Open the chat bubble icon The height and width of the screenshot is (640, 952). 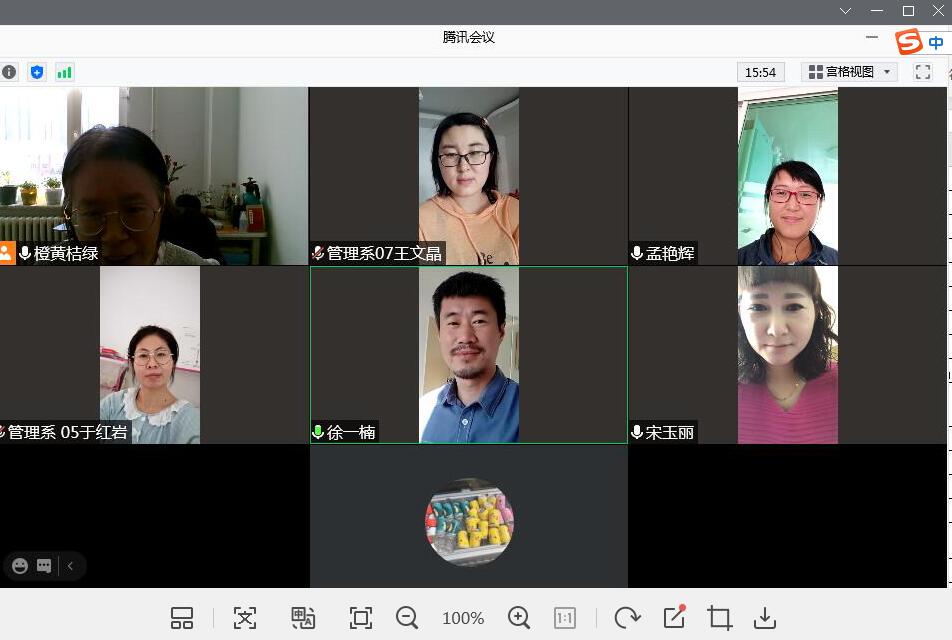pyautogui.click(x=44, y=566)
